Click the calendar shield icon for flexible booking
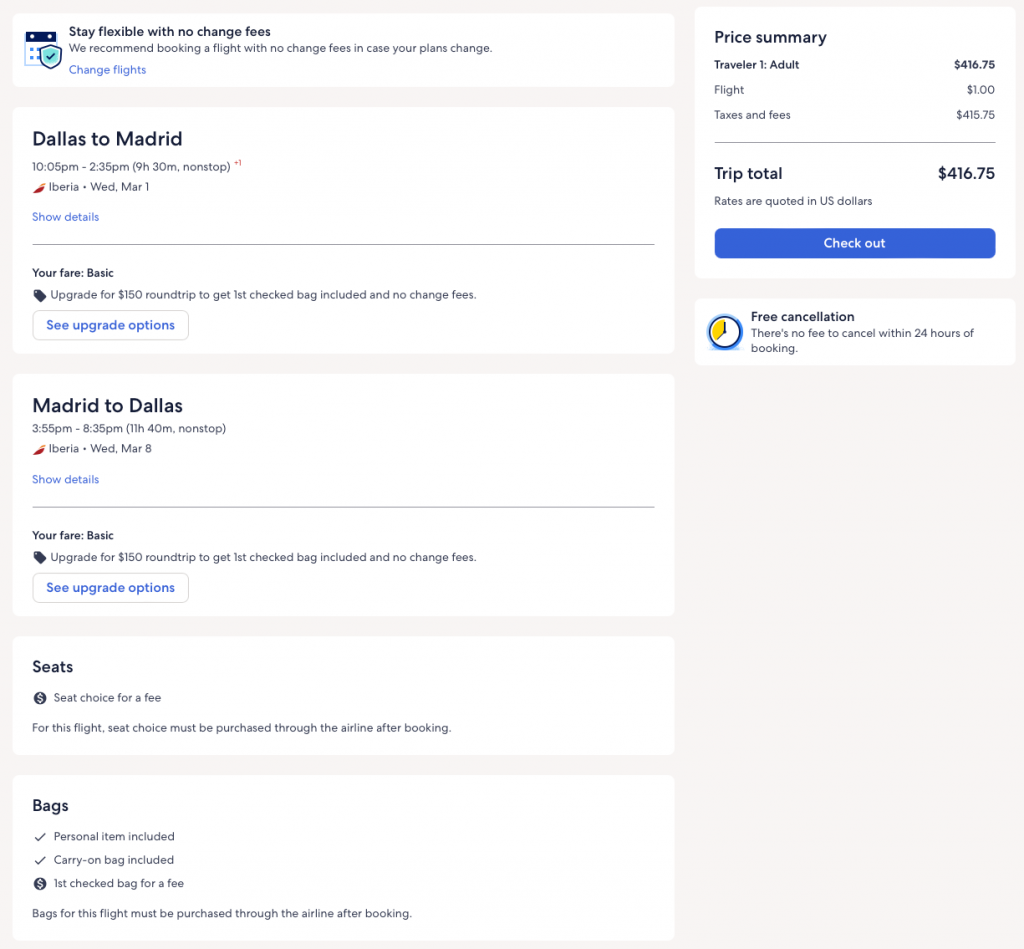The image size is (1024, 949). (x=42, y=49)
